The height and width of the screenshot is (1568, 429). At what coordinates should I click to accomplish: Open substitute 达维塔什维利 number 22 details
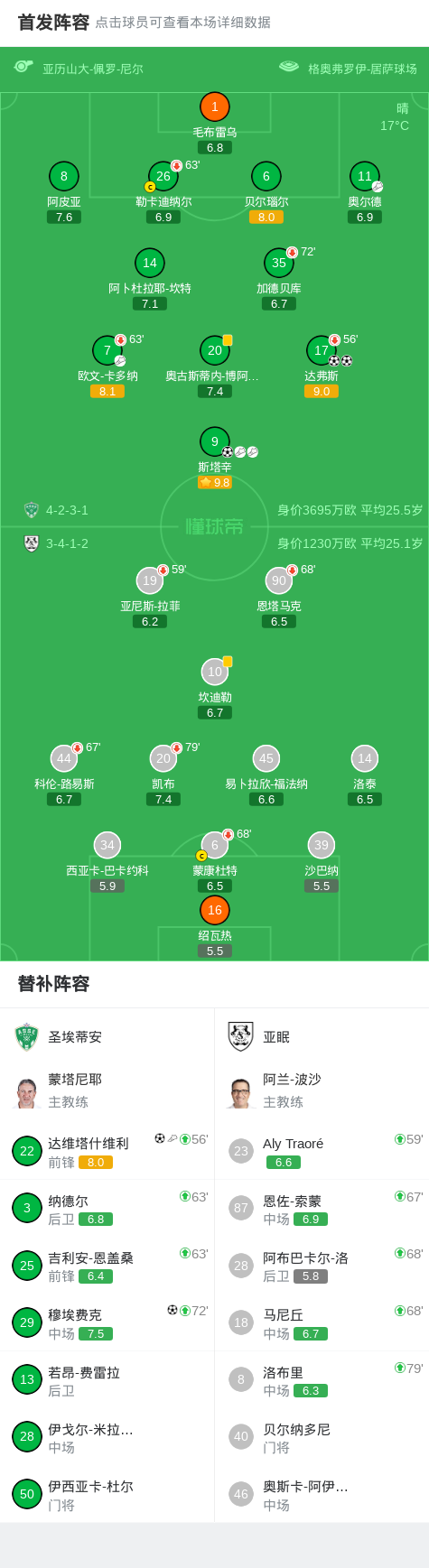pyautogui.click(x=107, y=1151)
